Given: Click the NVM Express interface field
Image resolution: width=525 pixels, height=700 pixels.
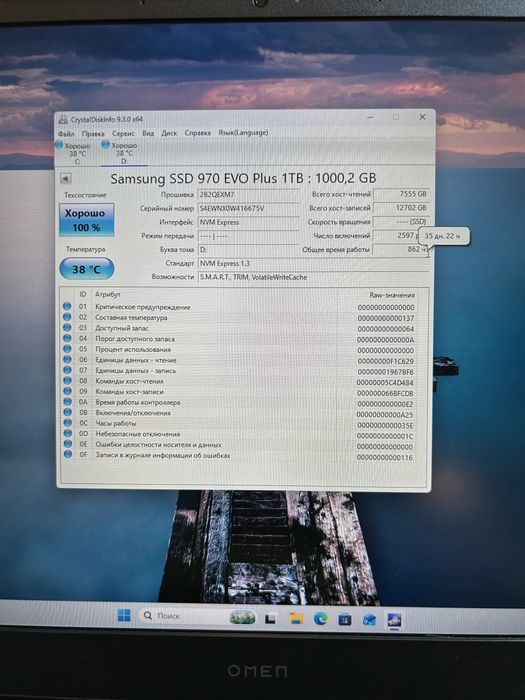Looking at the screenshot, I should click(248, 222).
